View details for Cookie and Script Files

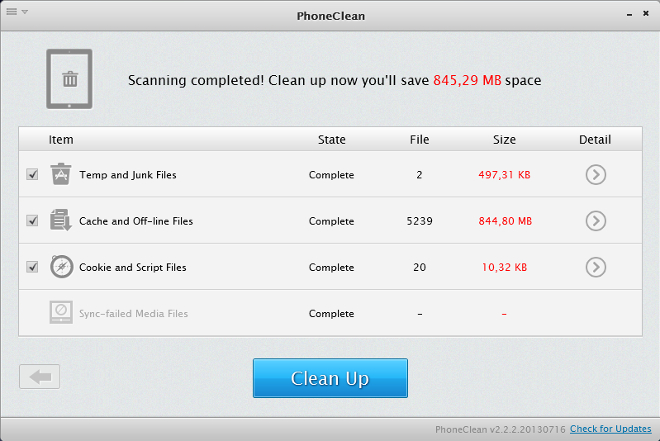[595, 267]
